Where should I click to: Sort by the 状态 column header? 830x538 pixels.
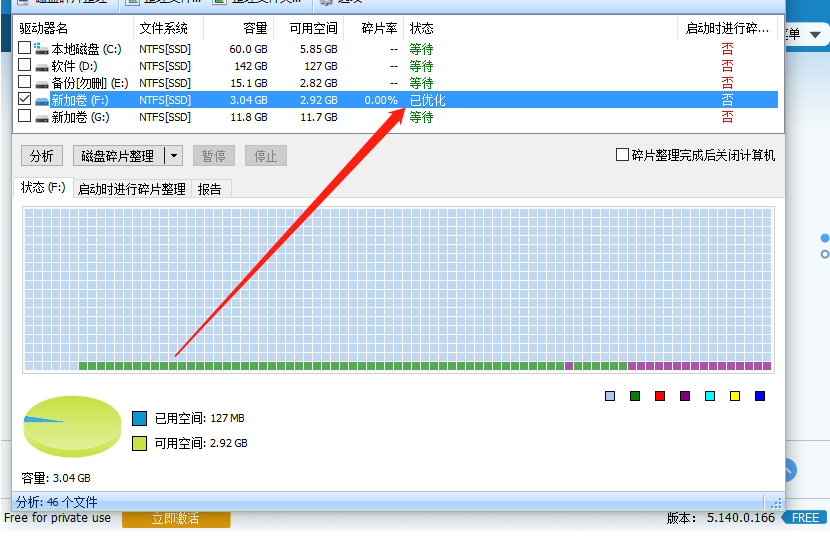(540, 28)
